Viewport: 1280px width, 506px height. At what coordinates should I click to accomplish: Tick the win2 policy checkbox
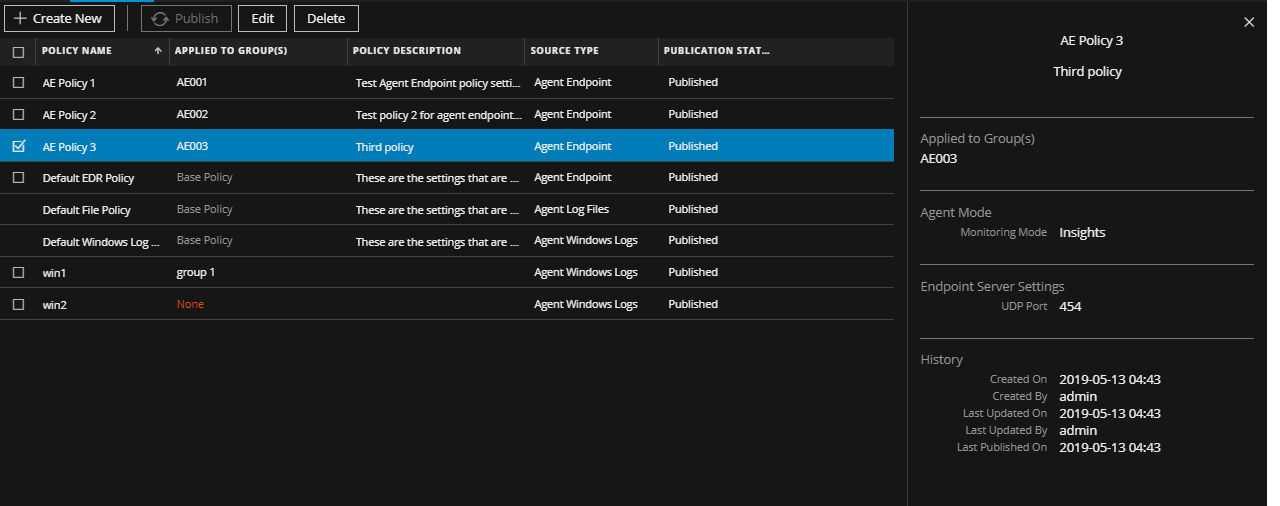click(x=18, y=304)
